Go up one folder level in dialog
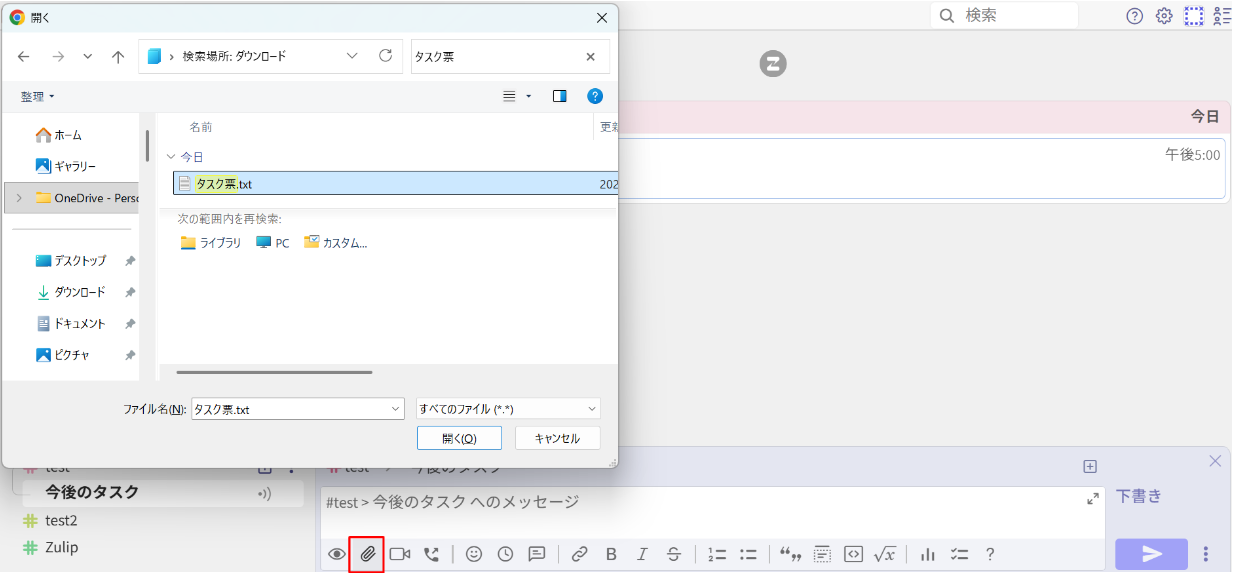1233x573 pixels. click(x=118, y=57)
